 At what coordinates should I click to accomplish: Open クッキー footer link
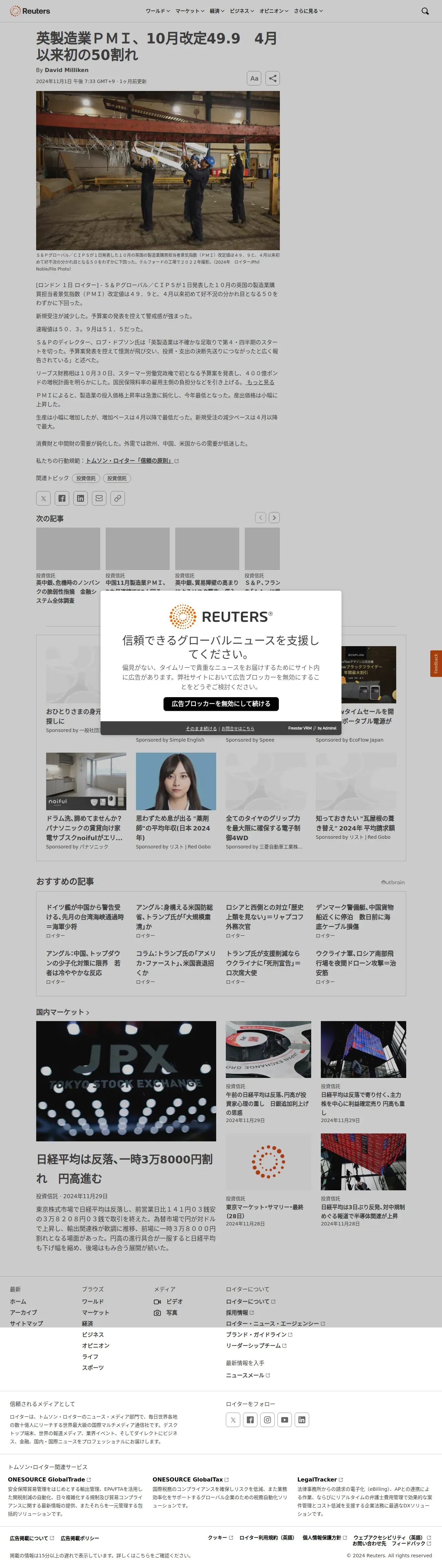220,1538
